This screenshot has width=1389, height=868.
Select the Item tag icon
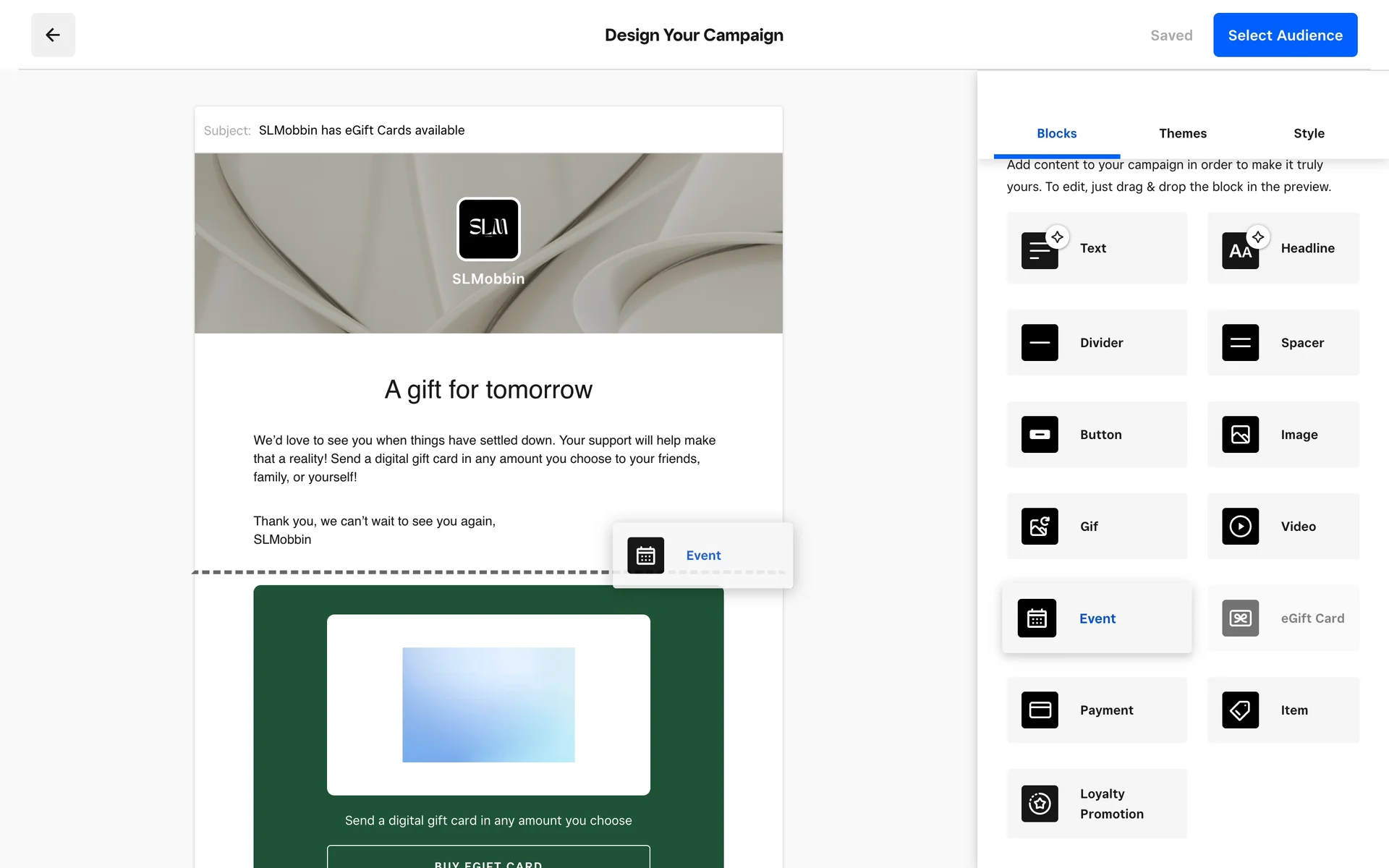click(x=1240, y=710)
